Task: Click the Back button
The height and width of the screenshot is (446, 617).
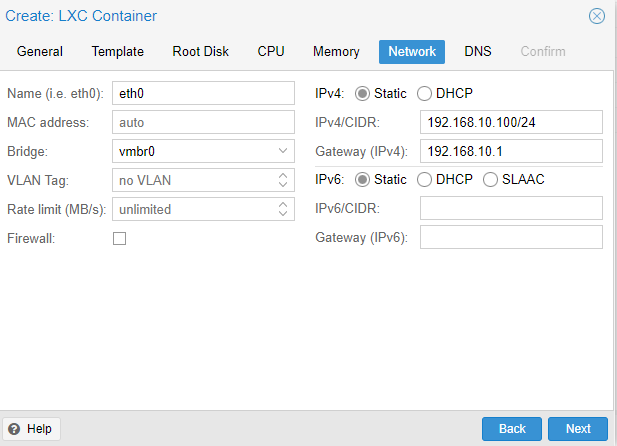Action: 512,429
